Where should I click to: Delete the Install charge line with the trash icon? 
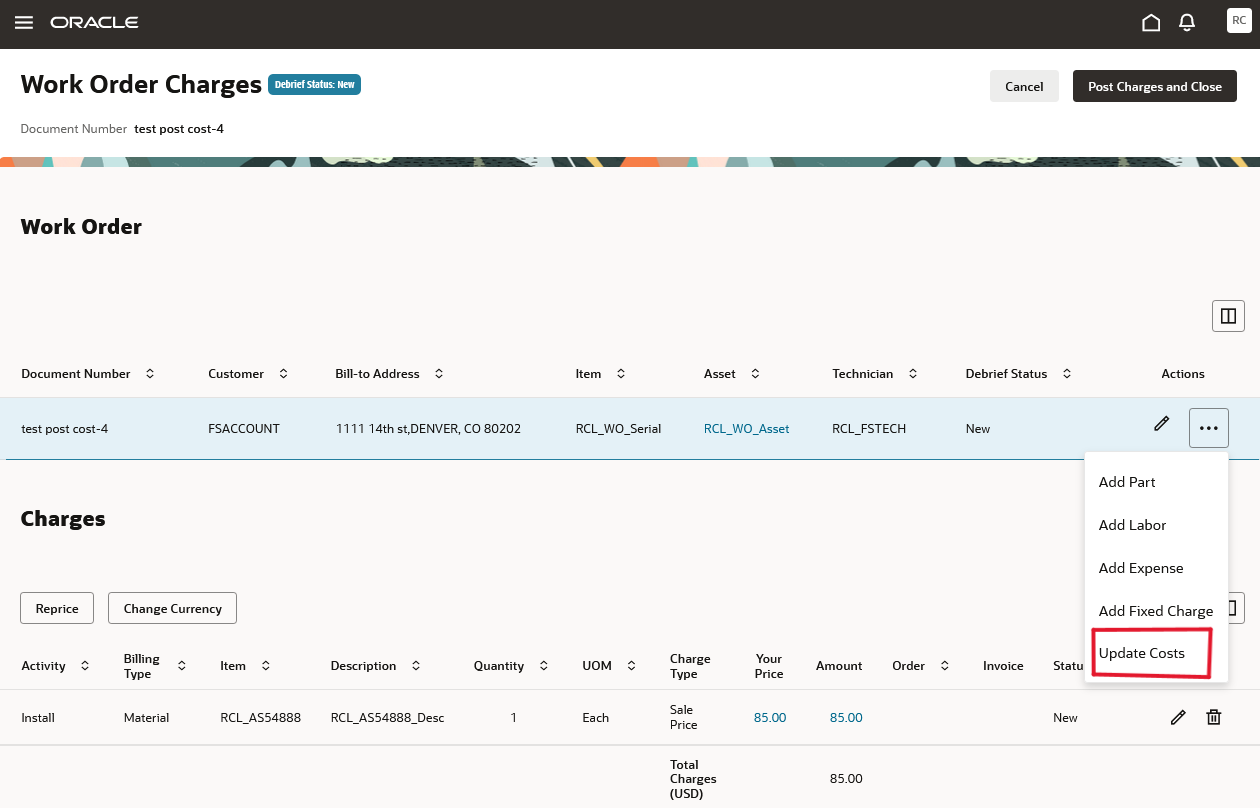click(1213, 717)
